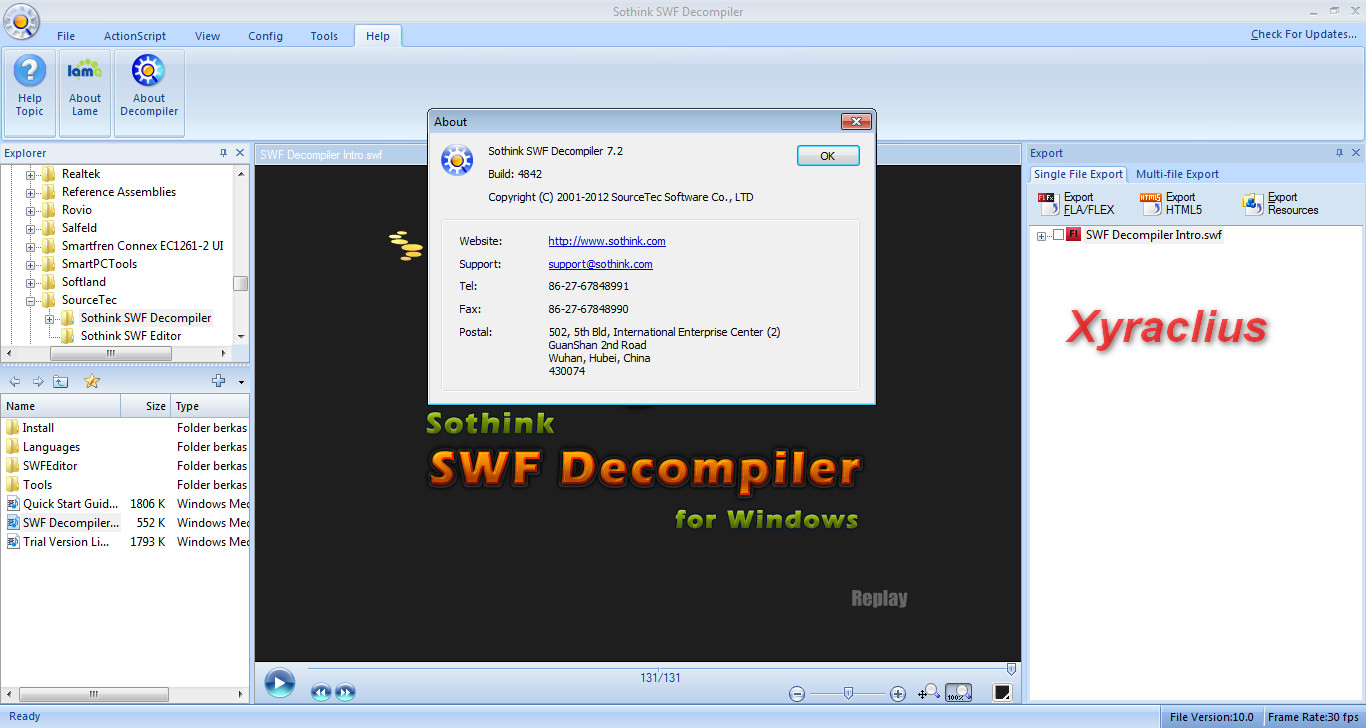This screenshot has width=1366, height=728.
Task: Expand the Softland folder node
Action: click(31, 282)
